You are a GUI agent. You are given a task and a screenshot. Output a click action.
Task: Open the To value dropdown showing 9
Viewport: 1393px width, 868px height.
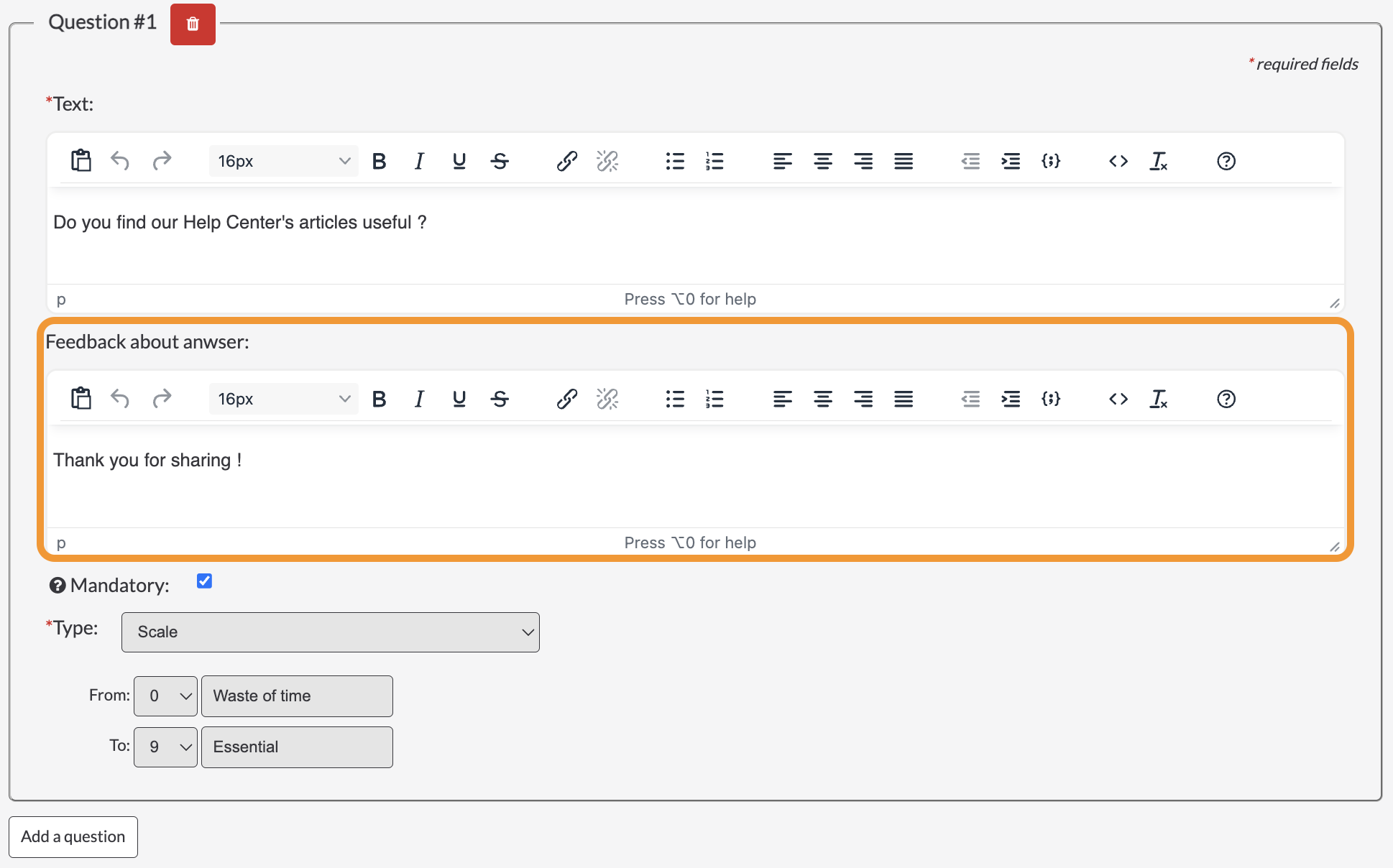click(165, 747)
